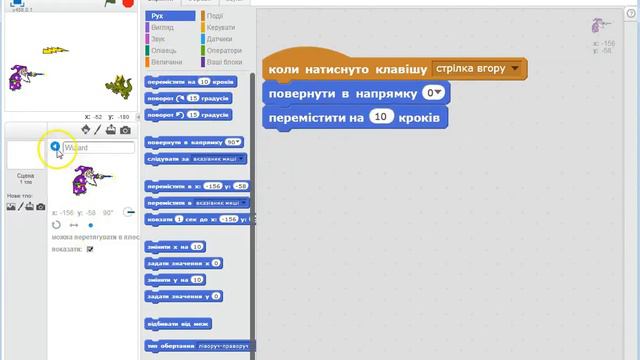Select the Оператори block category
Screen dimensions: 640x360
(223, 51)
